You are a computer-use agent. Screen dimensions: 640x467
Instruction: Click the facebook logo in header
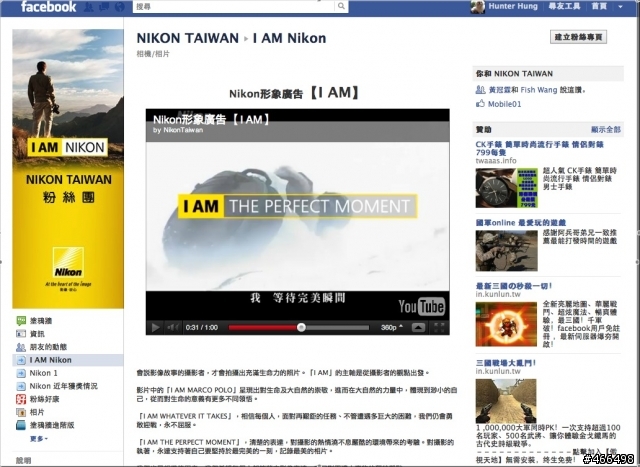pyautogui.click(x=48, y=7)
